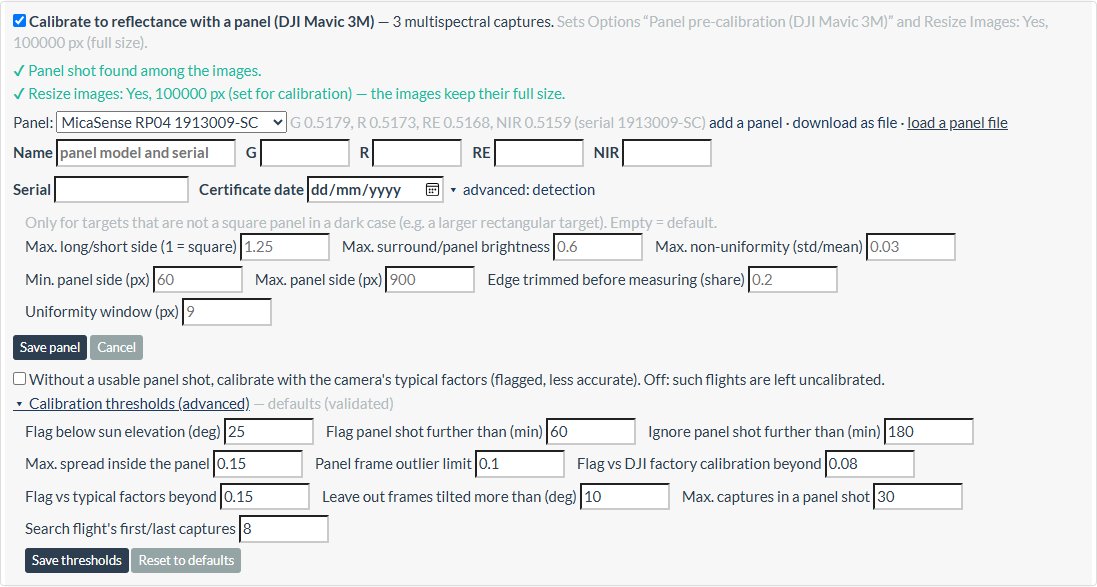This screenshot has height=587, width=1097.
Task: Click text 'Panel shot found among the images.'
Action: coord(145,71)
